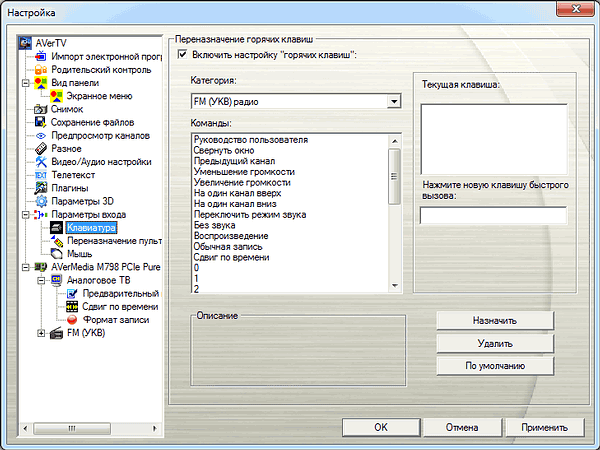Collapse the AVerMedia M798 tree node

coord(25,267)
